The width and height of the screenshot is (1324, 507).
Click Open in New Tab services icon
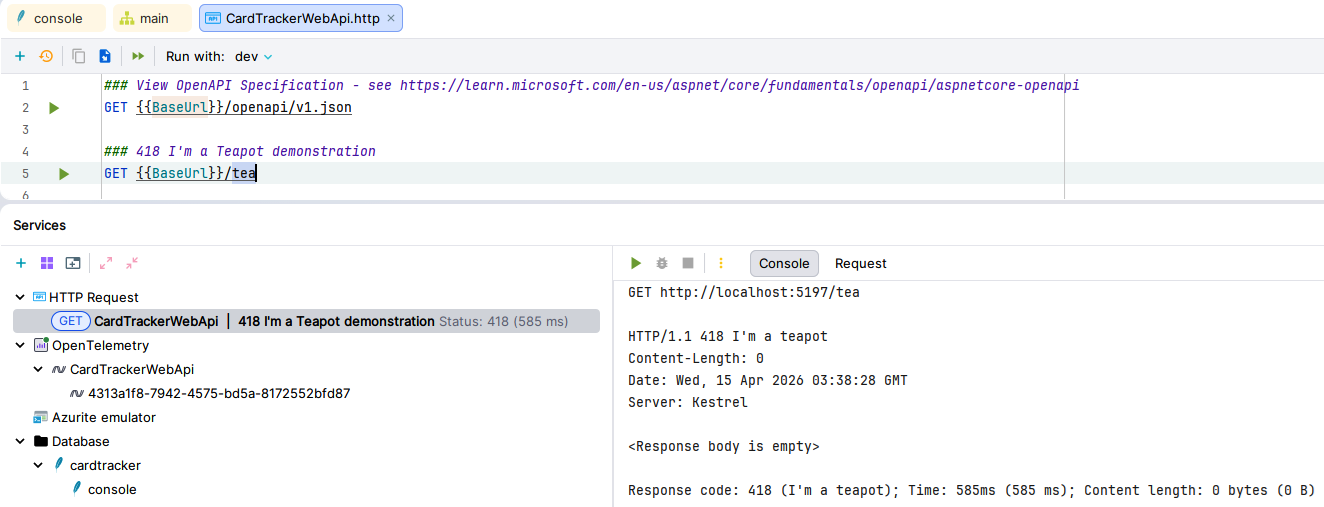[x=73, y=263]
